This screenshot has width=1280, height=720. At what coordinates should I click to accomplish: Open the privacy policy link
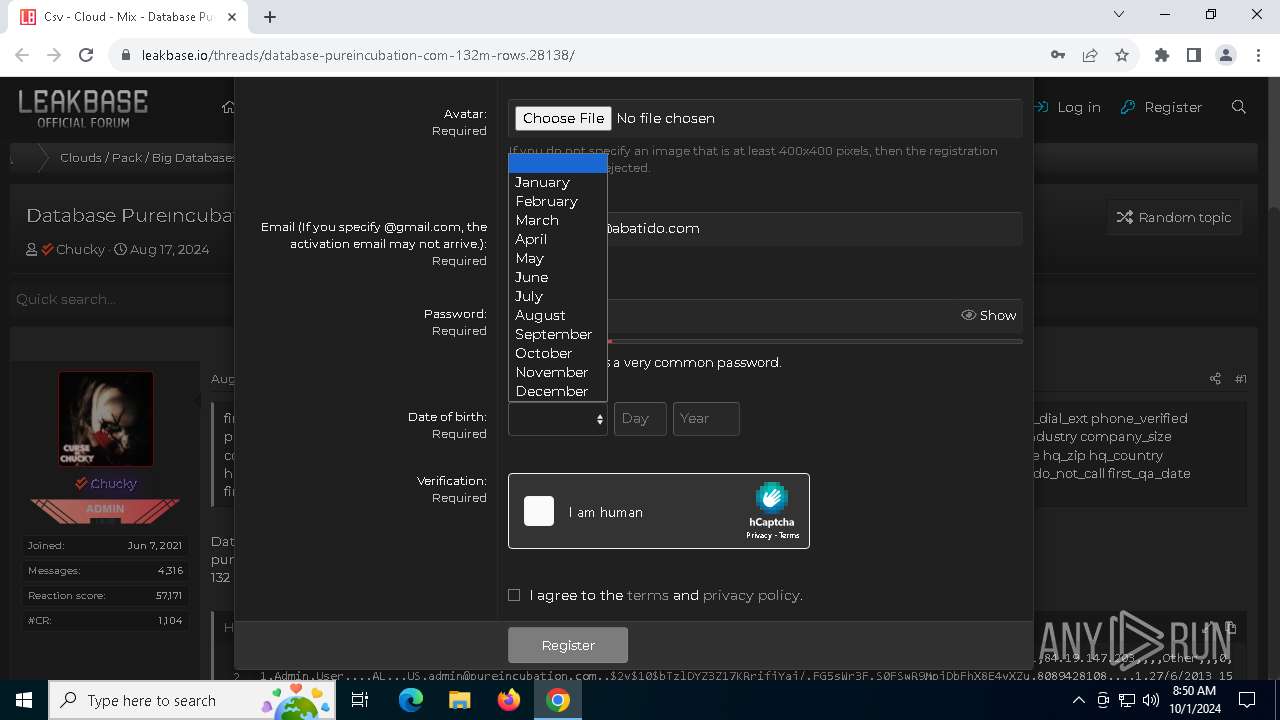[751, 595]
